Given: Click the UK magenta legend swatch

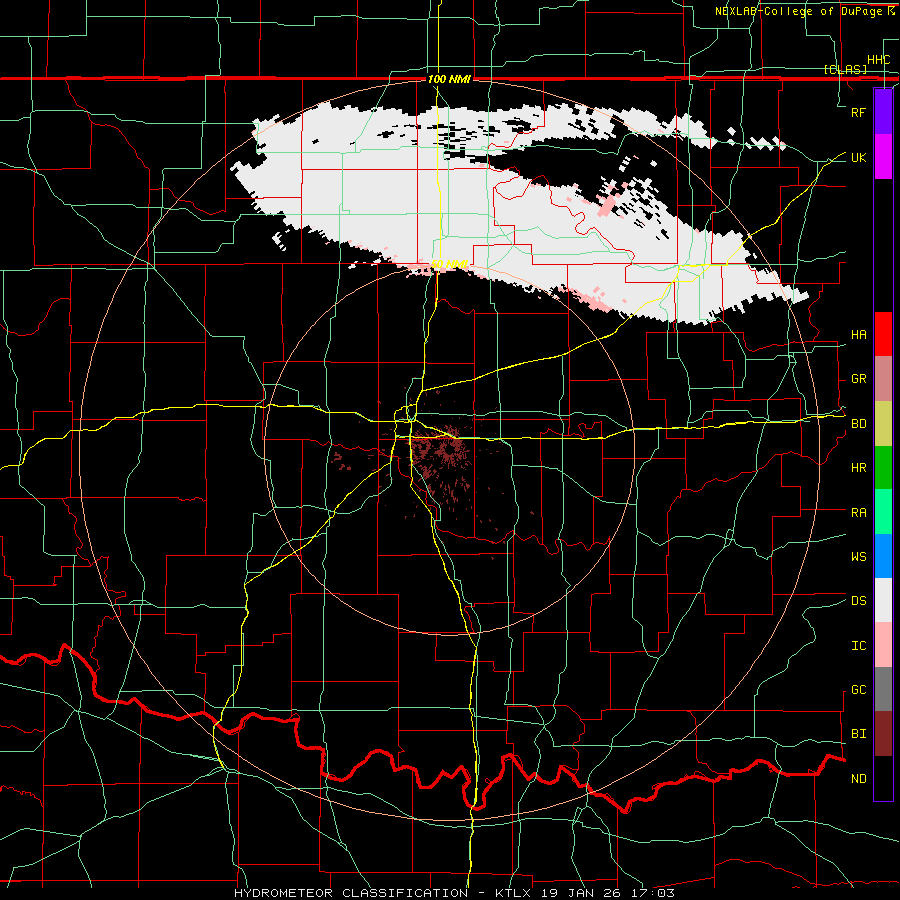Looking at the screenshot, I should (x=883, y=157).
